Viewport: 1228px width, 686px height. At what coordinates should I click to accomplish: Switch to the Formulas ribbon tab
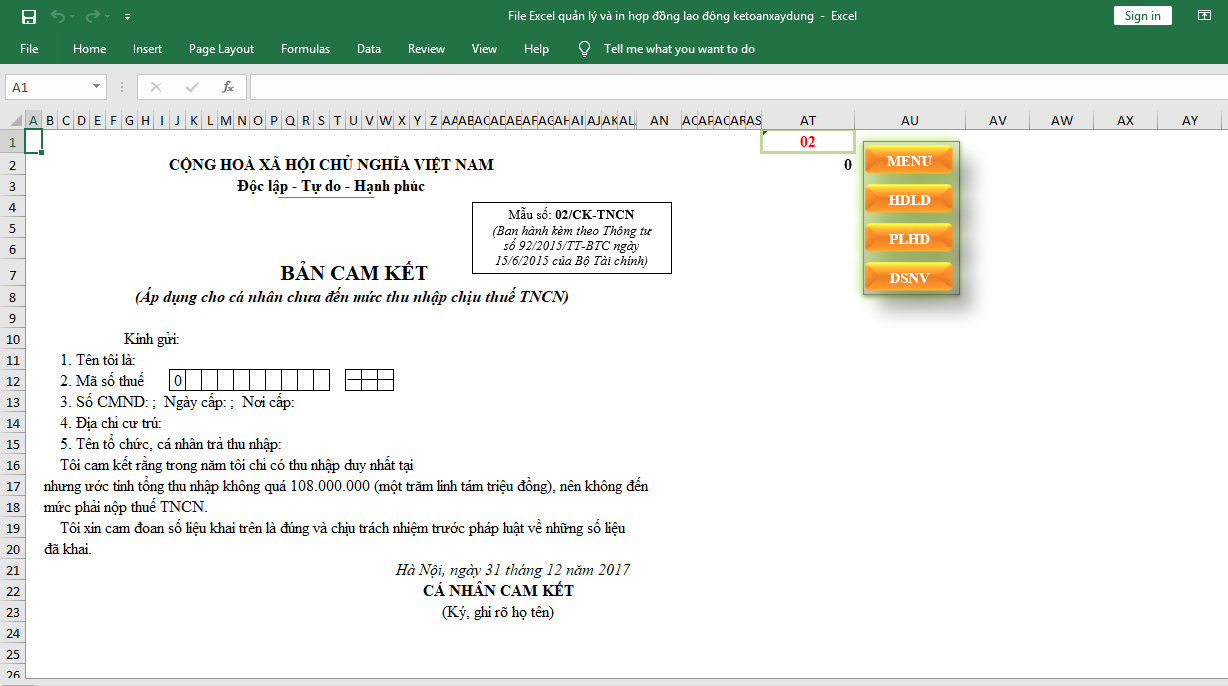(305, 49)
